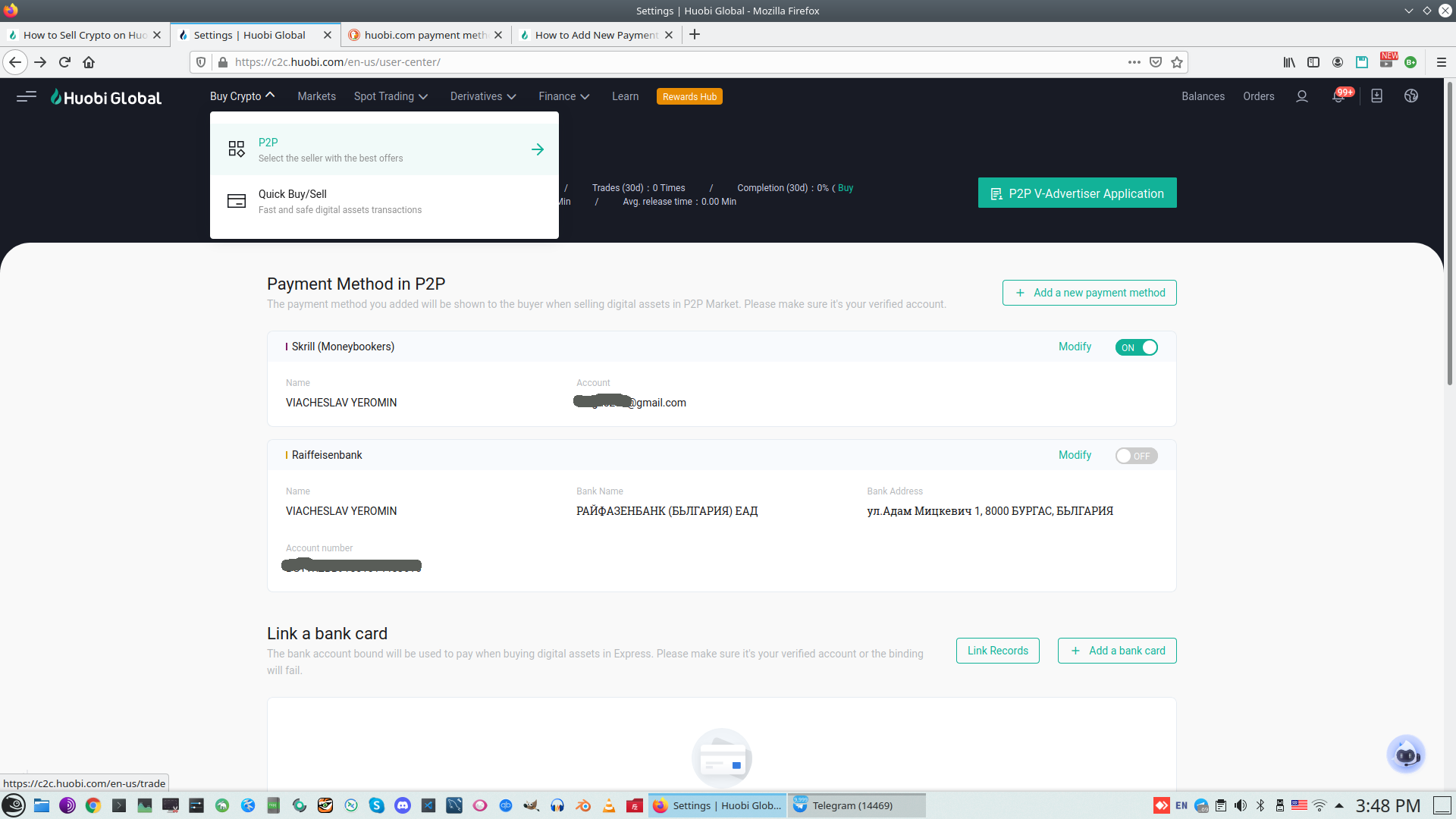Open the Link Records button
1456x819 pixels.
997,651
